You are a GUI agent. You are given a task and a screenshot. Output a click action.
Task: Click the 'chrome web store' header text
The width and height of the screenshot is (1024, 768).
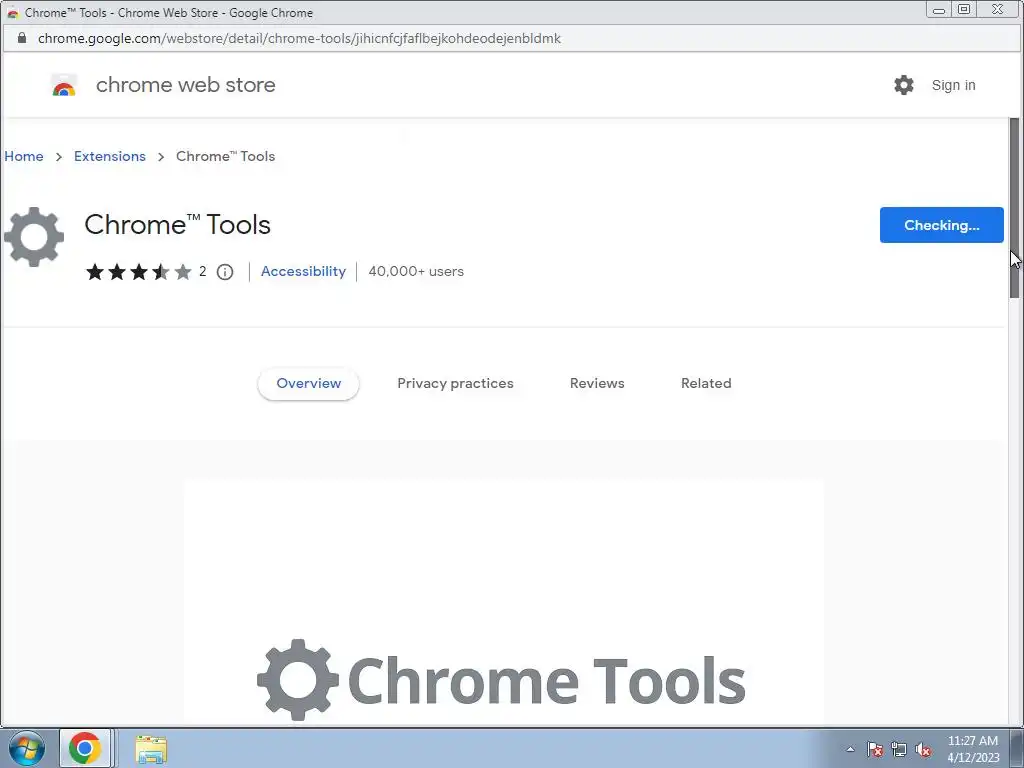pos(185,85)
